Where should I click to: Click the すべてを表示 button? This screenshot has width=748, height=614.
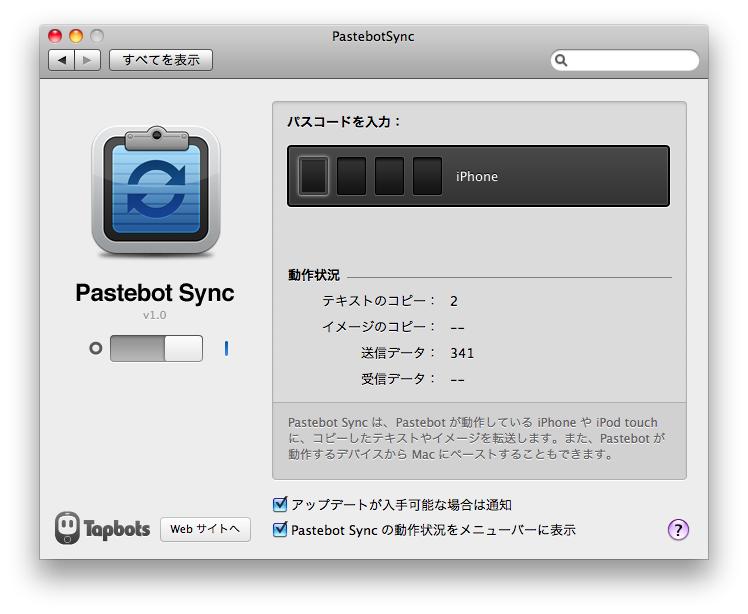pyautogui.click(x=161, y=60)
